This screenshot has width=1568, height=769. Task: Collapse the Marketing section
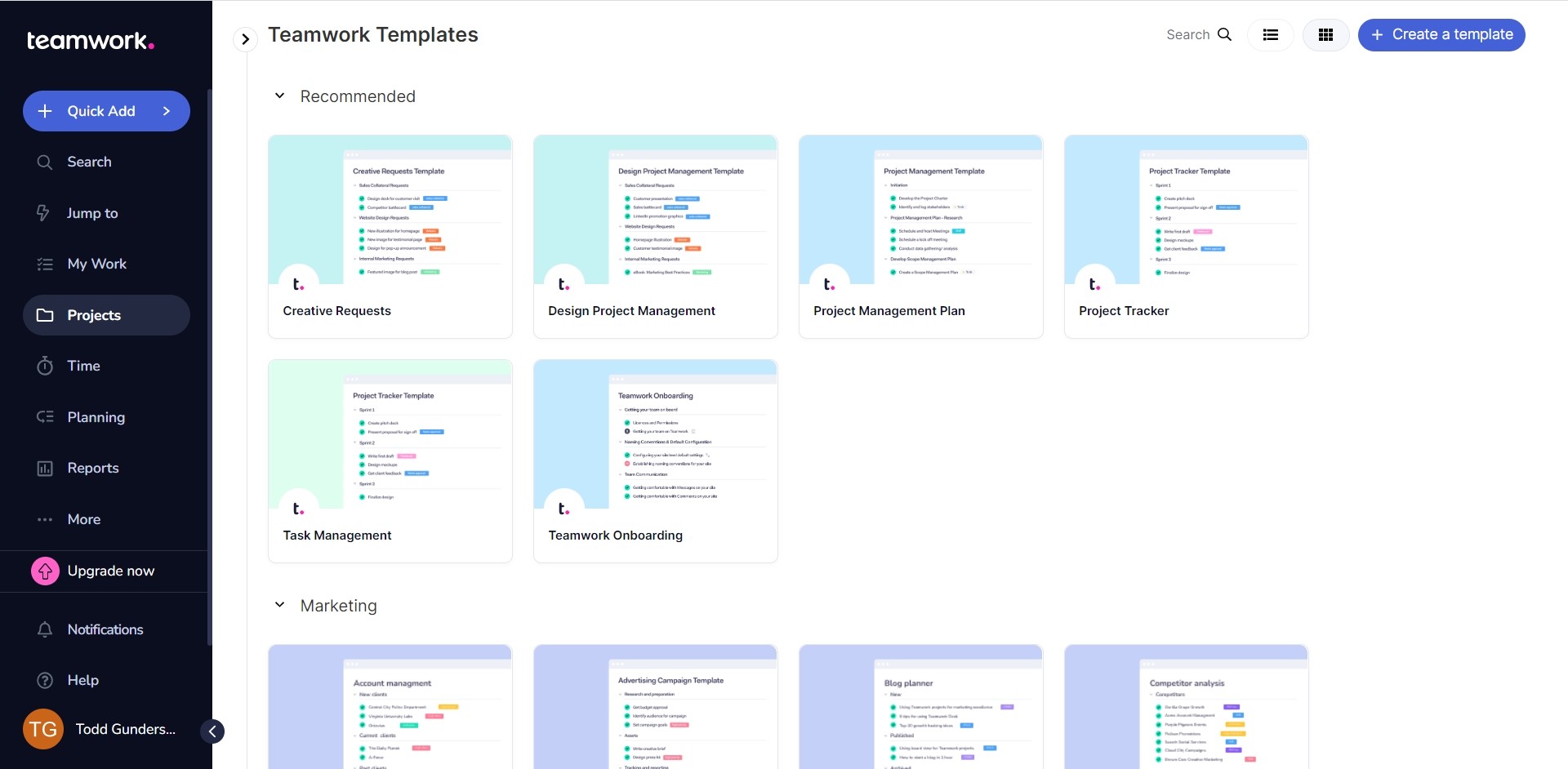[280, 605]
